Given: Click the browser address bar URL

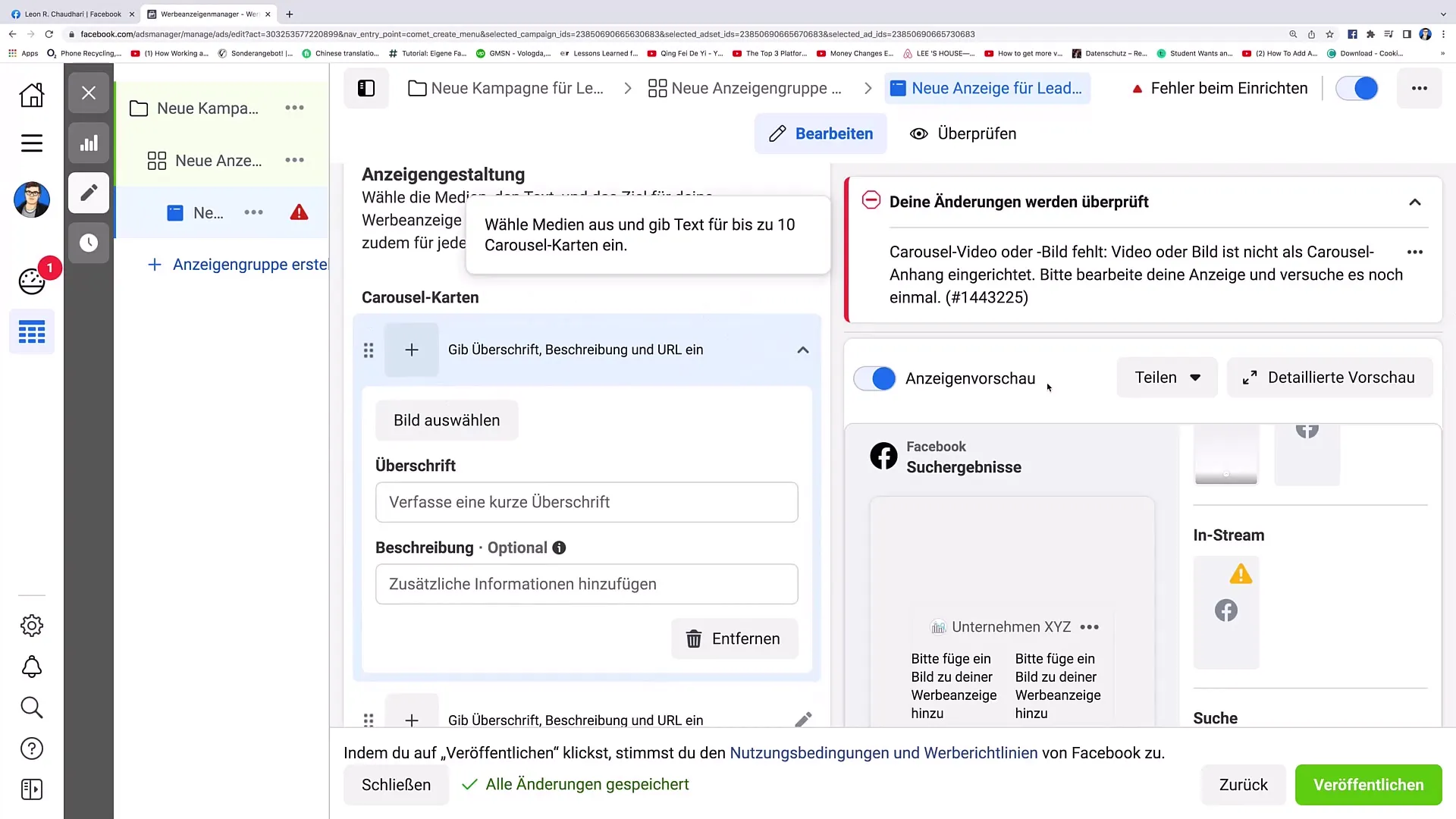Looking at the screenshot, I should (x=528, y=34).
